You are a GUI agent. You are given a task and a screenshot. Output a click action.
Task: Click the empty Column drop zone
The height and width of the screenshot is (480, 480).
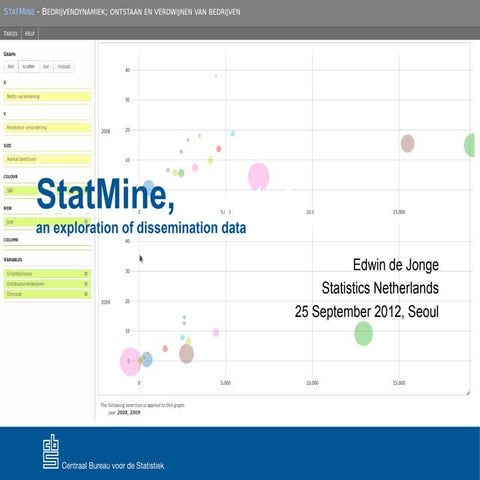coord(47,247)
